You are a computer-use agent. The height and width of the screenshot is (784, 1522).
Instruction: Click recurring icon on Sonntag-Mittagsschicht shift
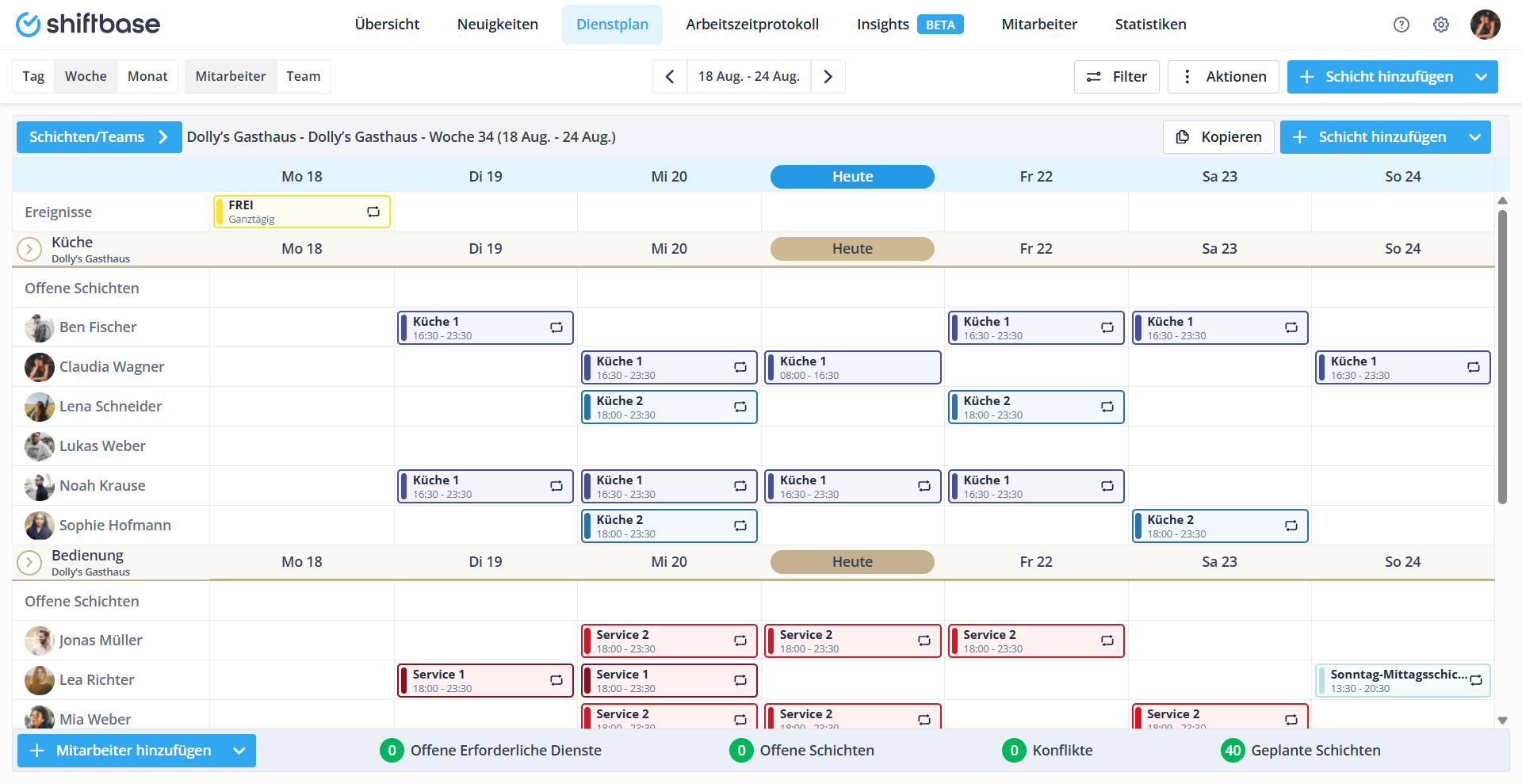point(1476,680)
